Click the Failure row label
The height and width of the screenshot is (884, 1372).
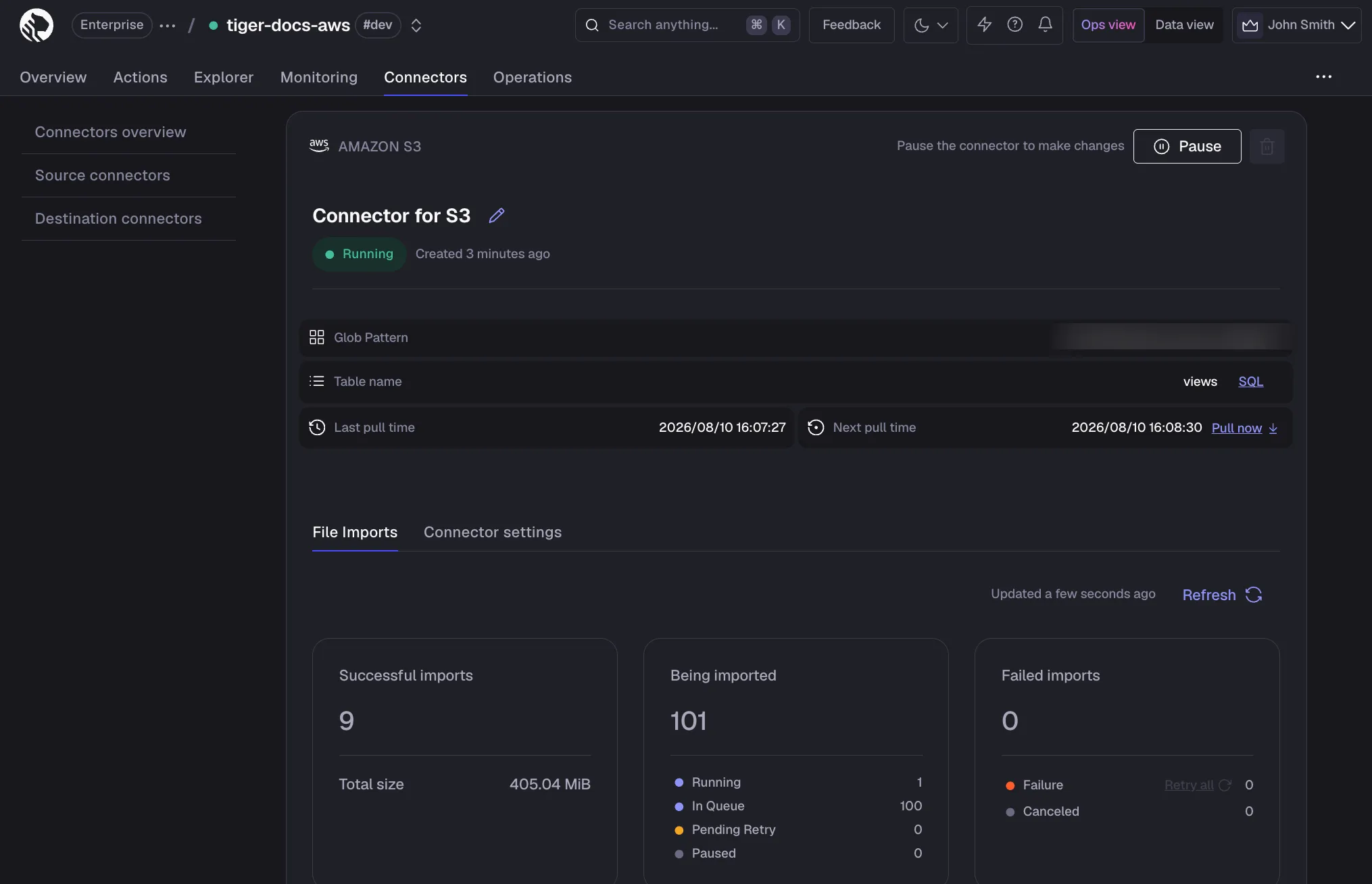pyautogui.click(x=1043, y=785)
